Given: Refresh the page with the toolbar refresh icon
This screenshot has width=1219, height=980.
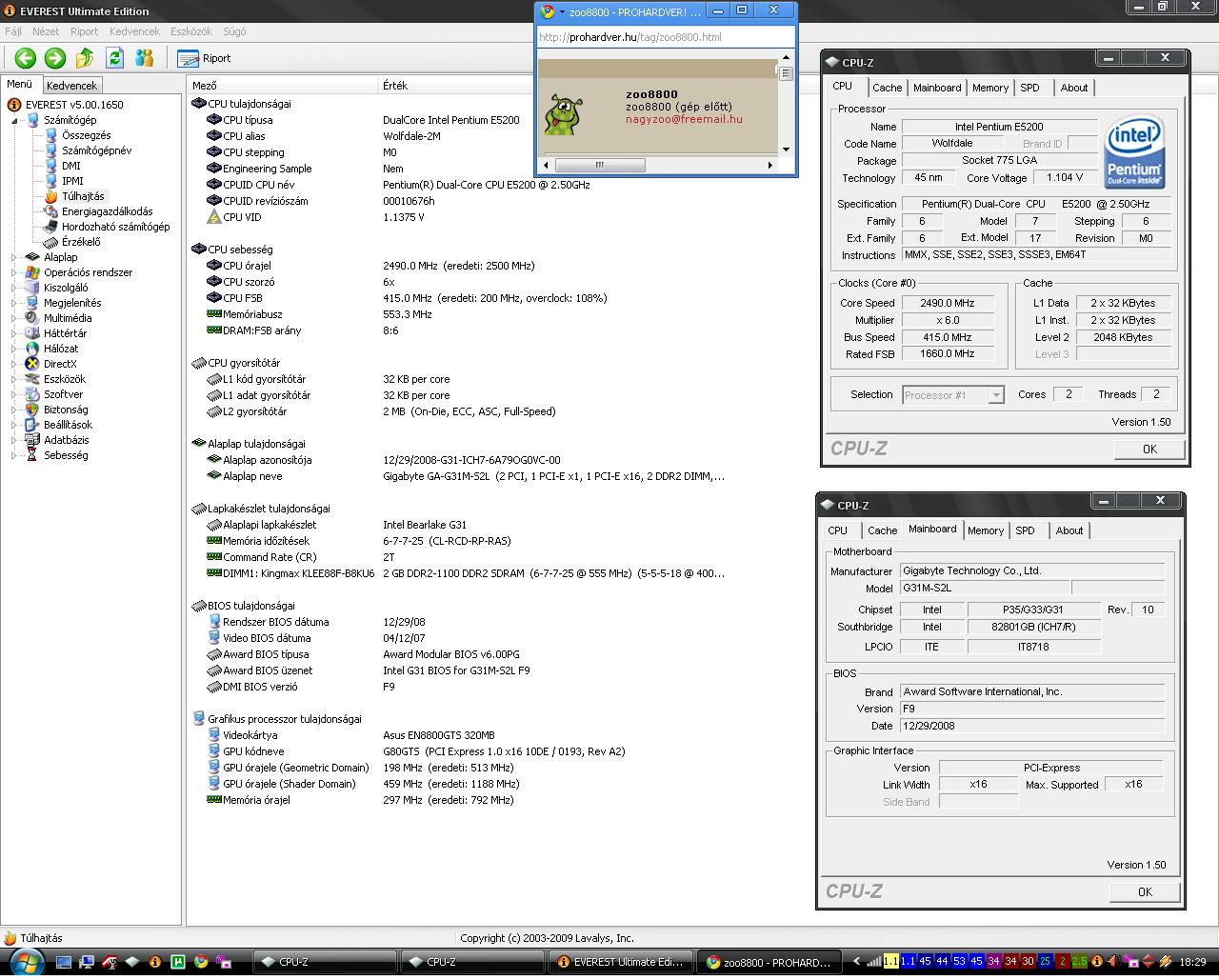Looking at the screenshot, I should pyautogui.click(x=115, y=58).
